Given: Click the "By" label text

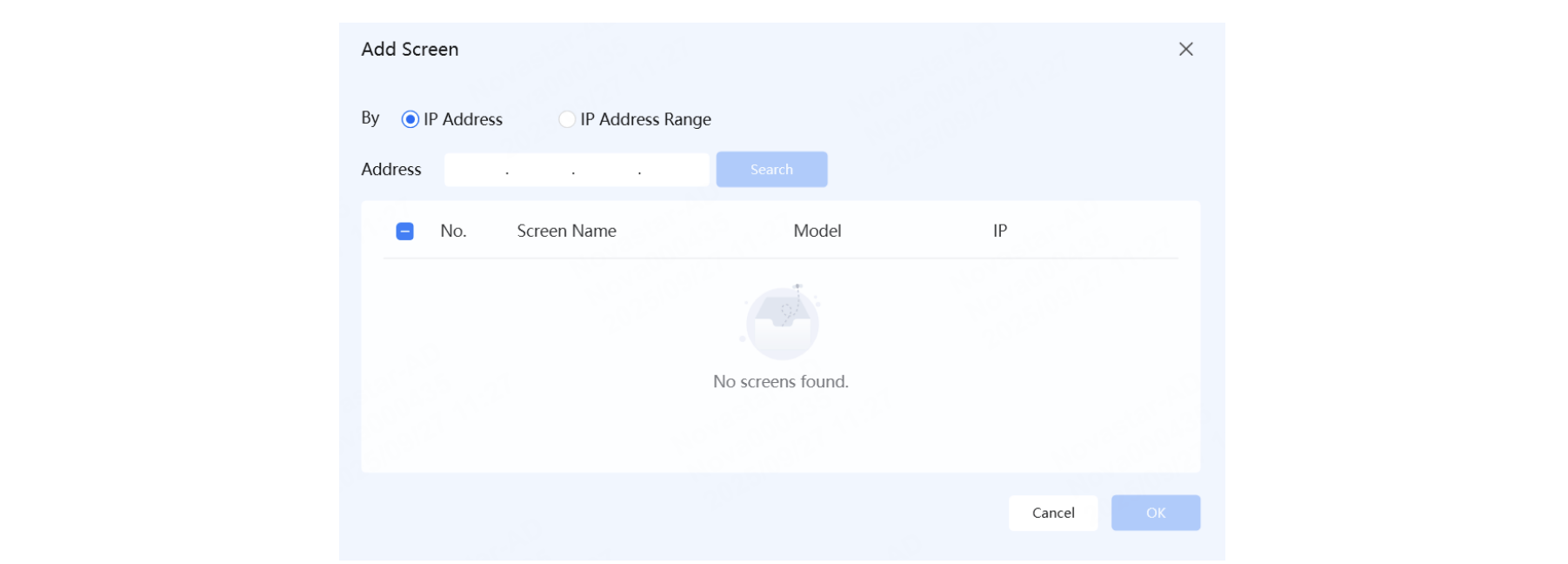Looking at the screenshot, I should coord(370,118).
